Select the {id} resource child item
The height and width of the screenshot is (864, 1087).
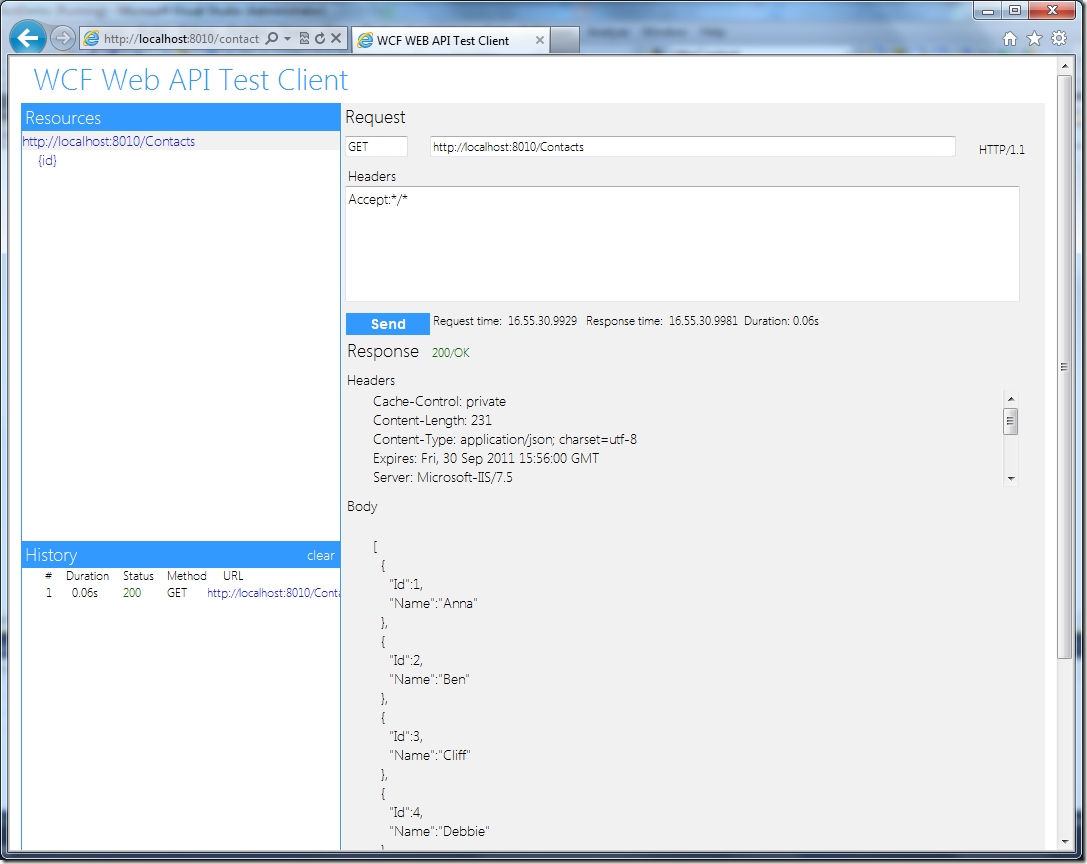[x=47, y=160]
